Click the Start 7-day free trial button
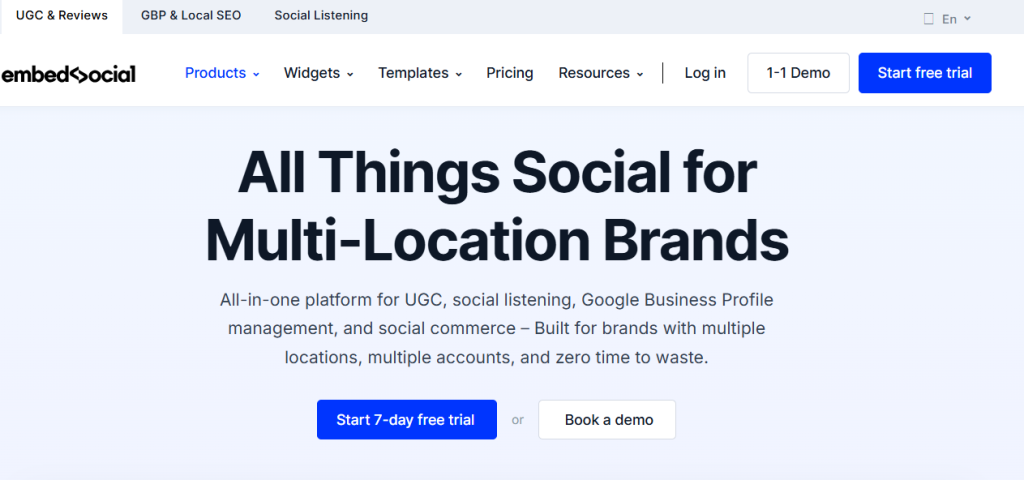Screen dimensions: 1024x480 click(406, 420)
